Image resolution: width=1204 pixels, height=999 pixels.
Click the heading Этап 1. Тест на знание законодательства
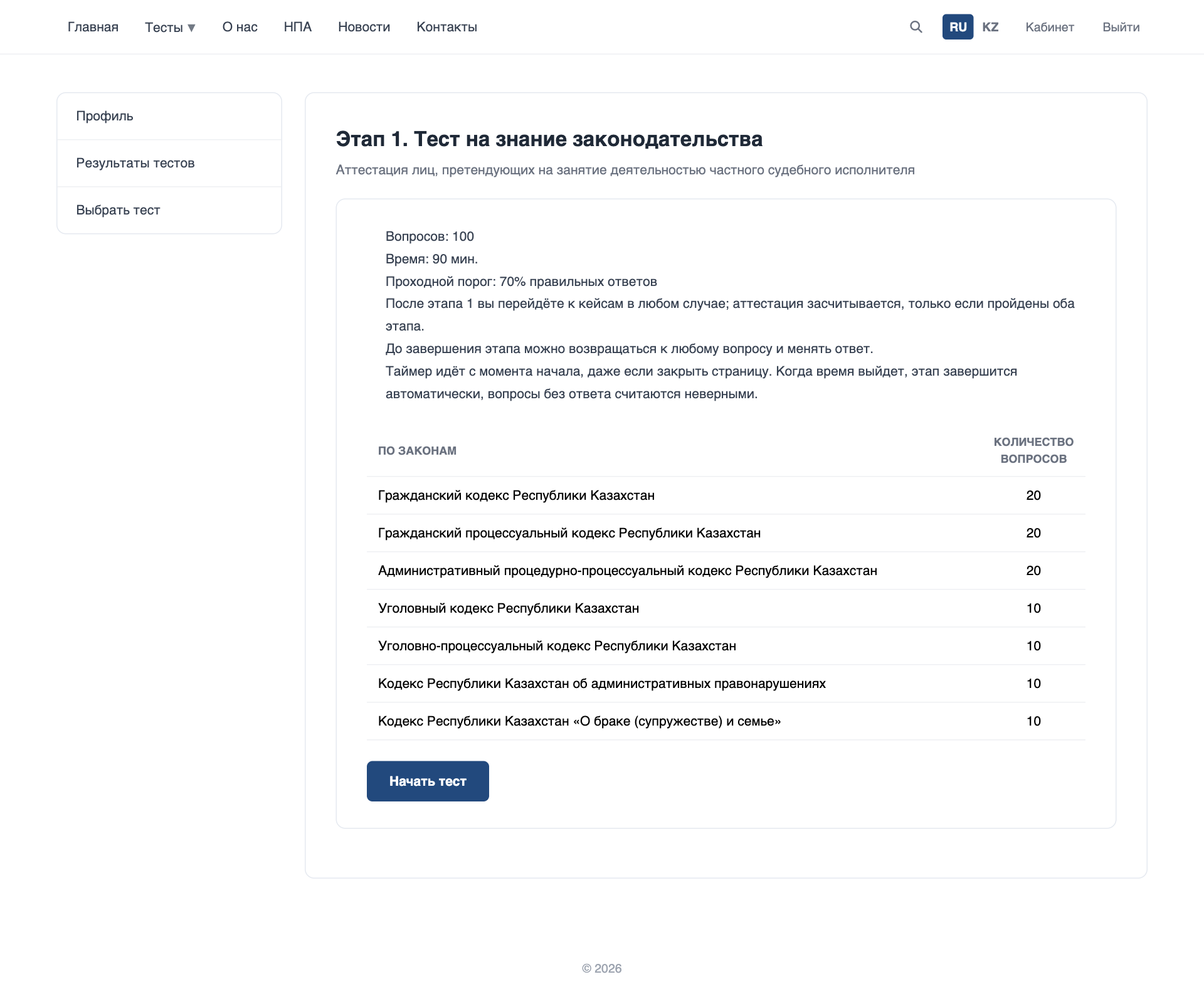(549, 139)
